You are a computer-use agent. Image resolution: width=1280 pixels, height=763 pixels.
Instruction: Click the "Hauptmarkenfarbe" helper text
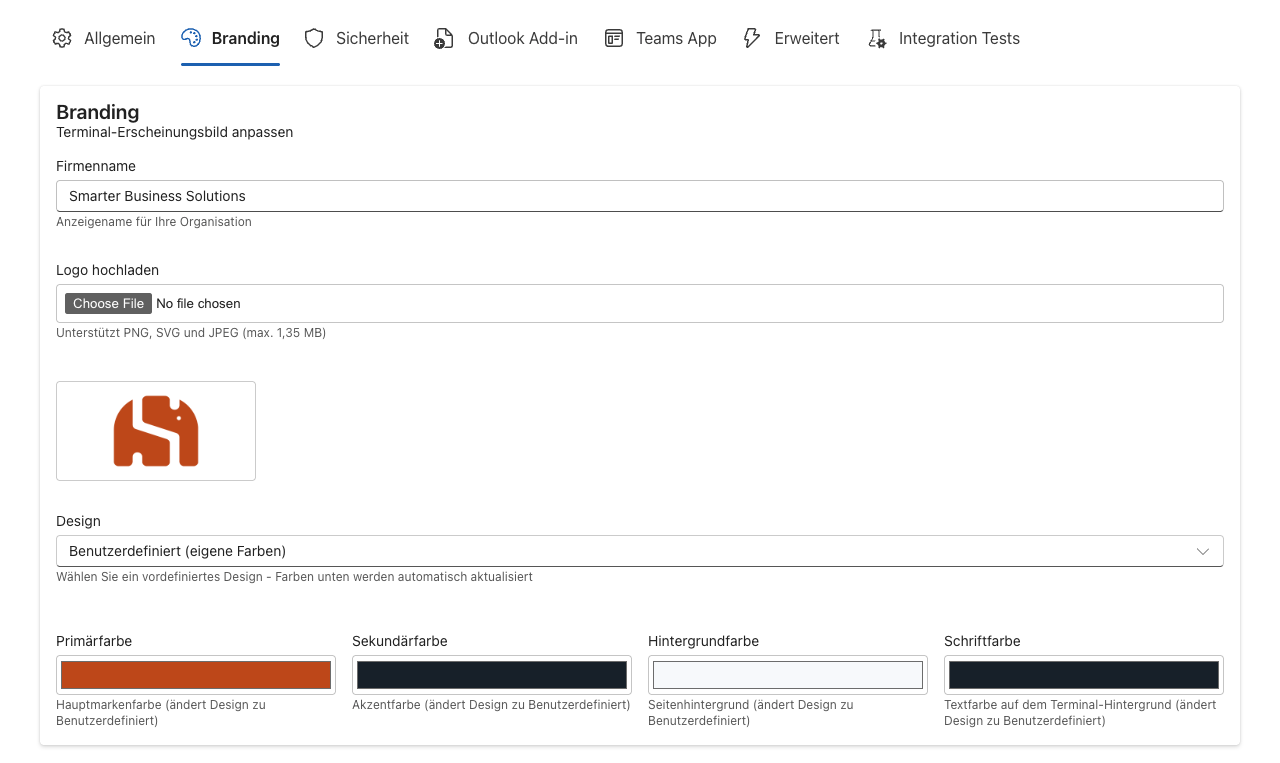161,712
